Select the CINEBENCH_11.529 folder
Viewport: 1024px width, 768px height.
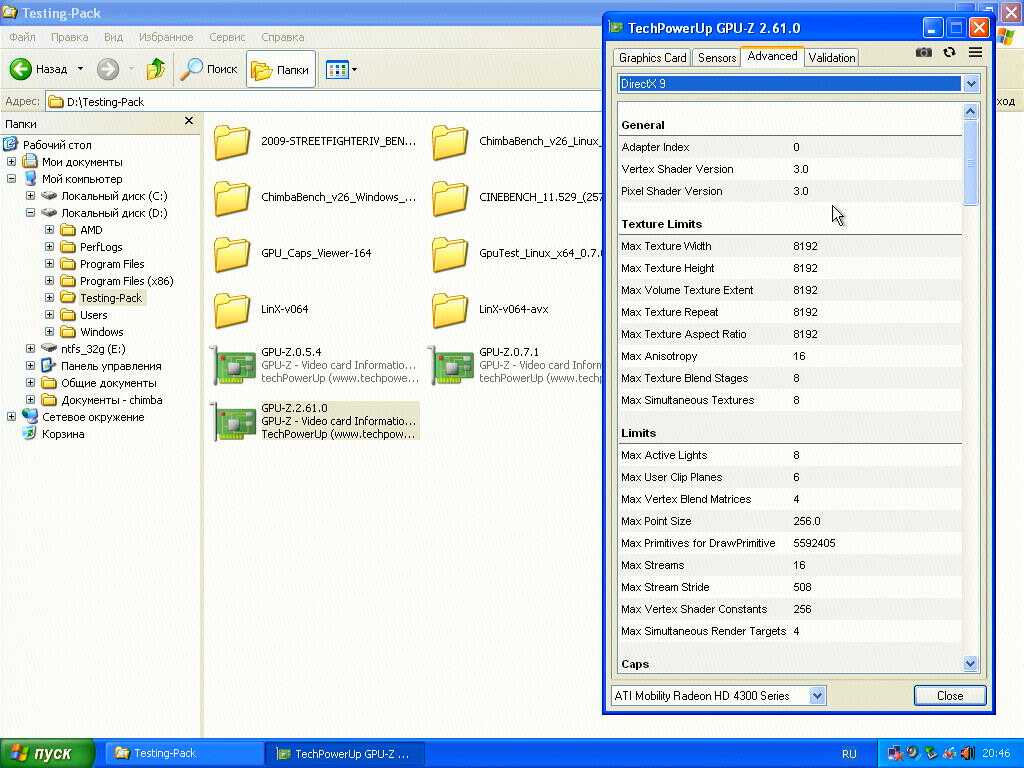[516, 197]
